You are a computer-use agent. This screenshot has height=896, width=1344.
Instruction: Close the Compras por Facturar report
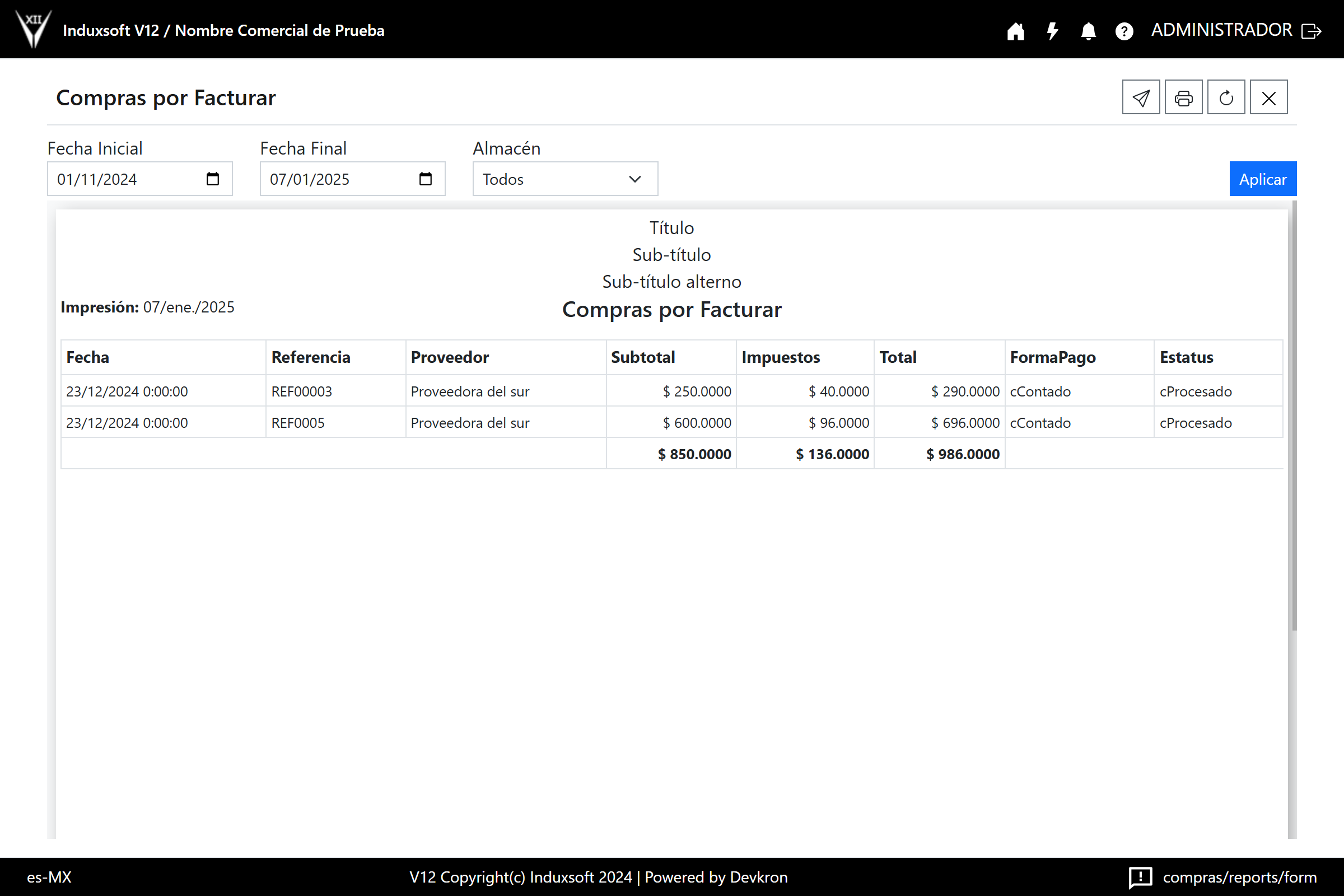point(1268,97)
